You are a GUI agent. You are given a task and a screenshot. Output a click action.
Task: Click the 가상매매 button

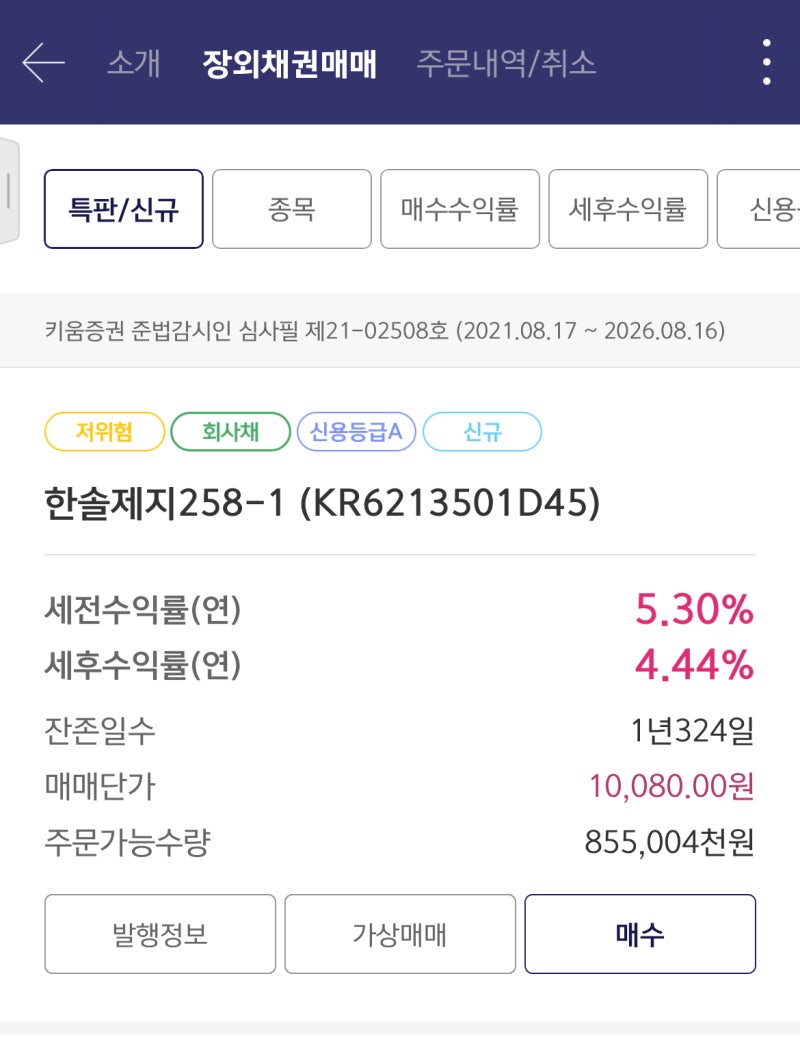400,934
